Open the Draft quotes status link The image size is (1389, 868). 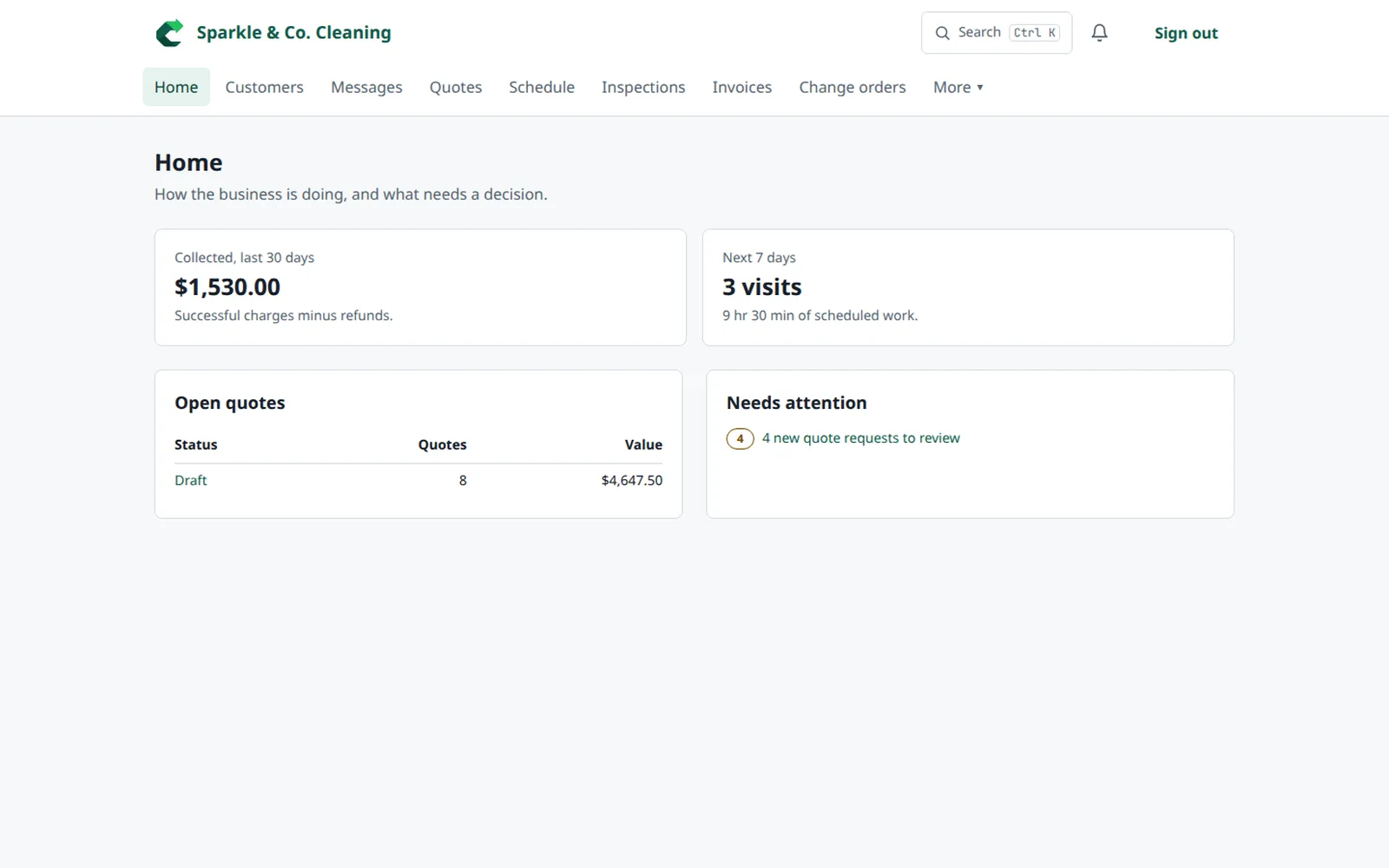tap(190, 480)
